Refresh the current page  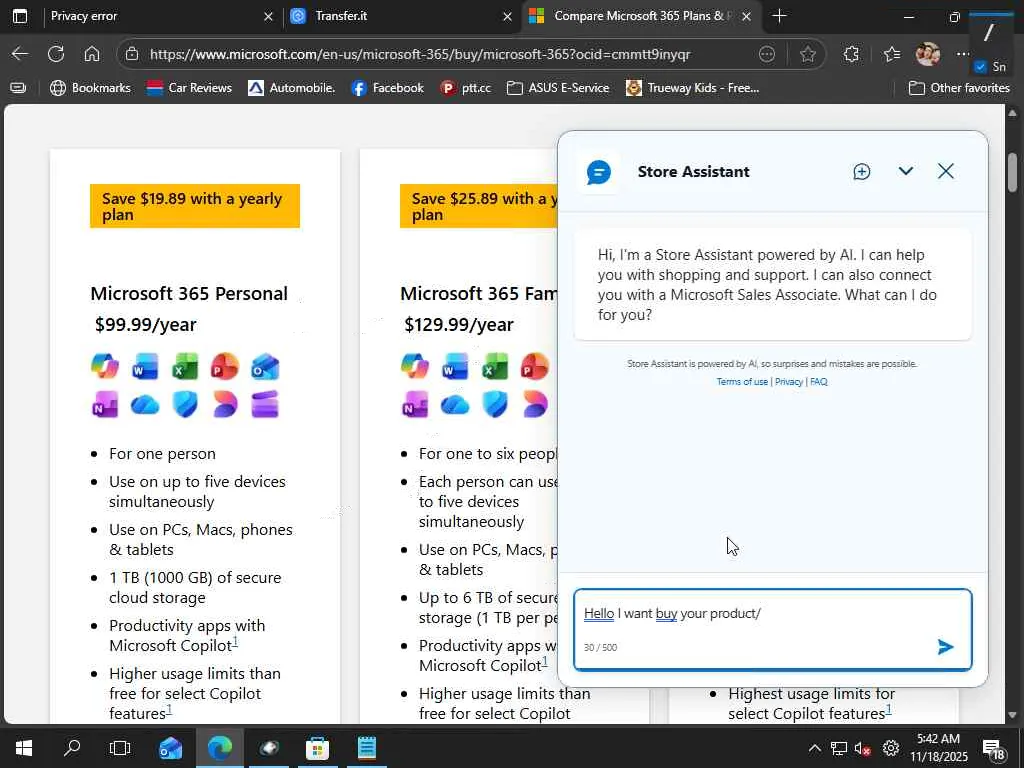56,54
